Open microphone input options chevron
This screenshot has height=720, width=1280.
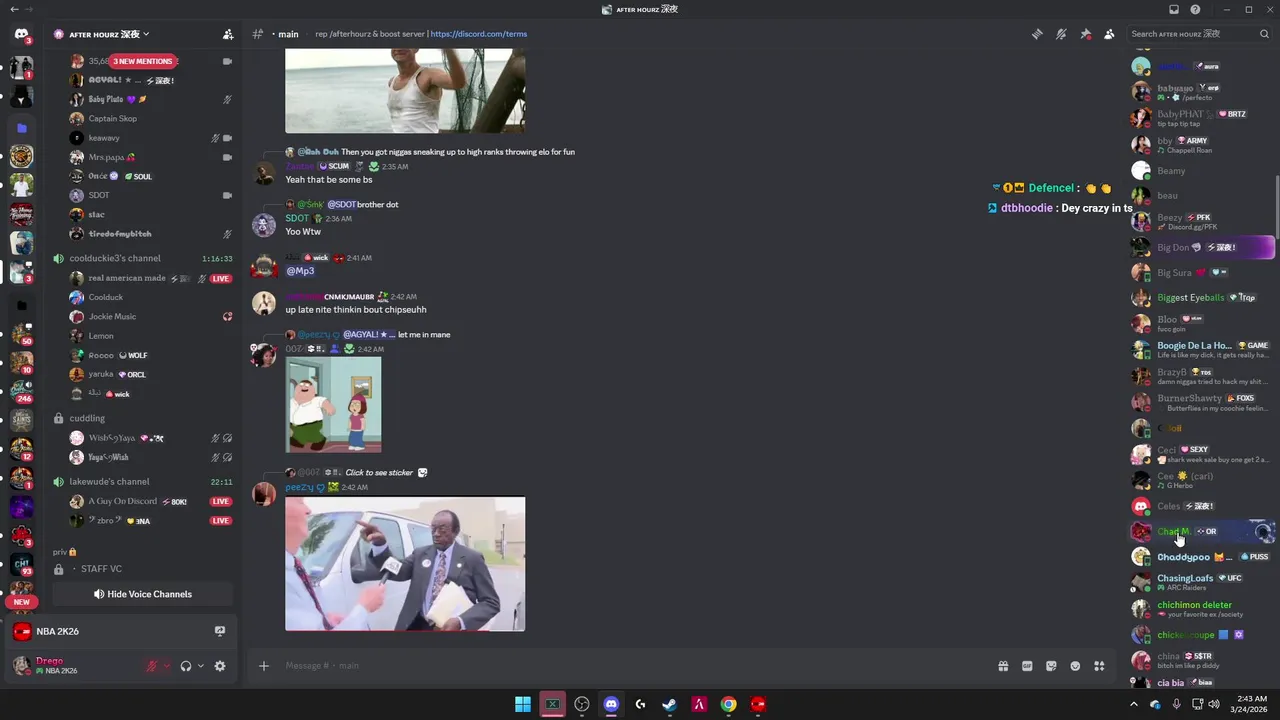(167, 666)
